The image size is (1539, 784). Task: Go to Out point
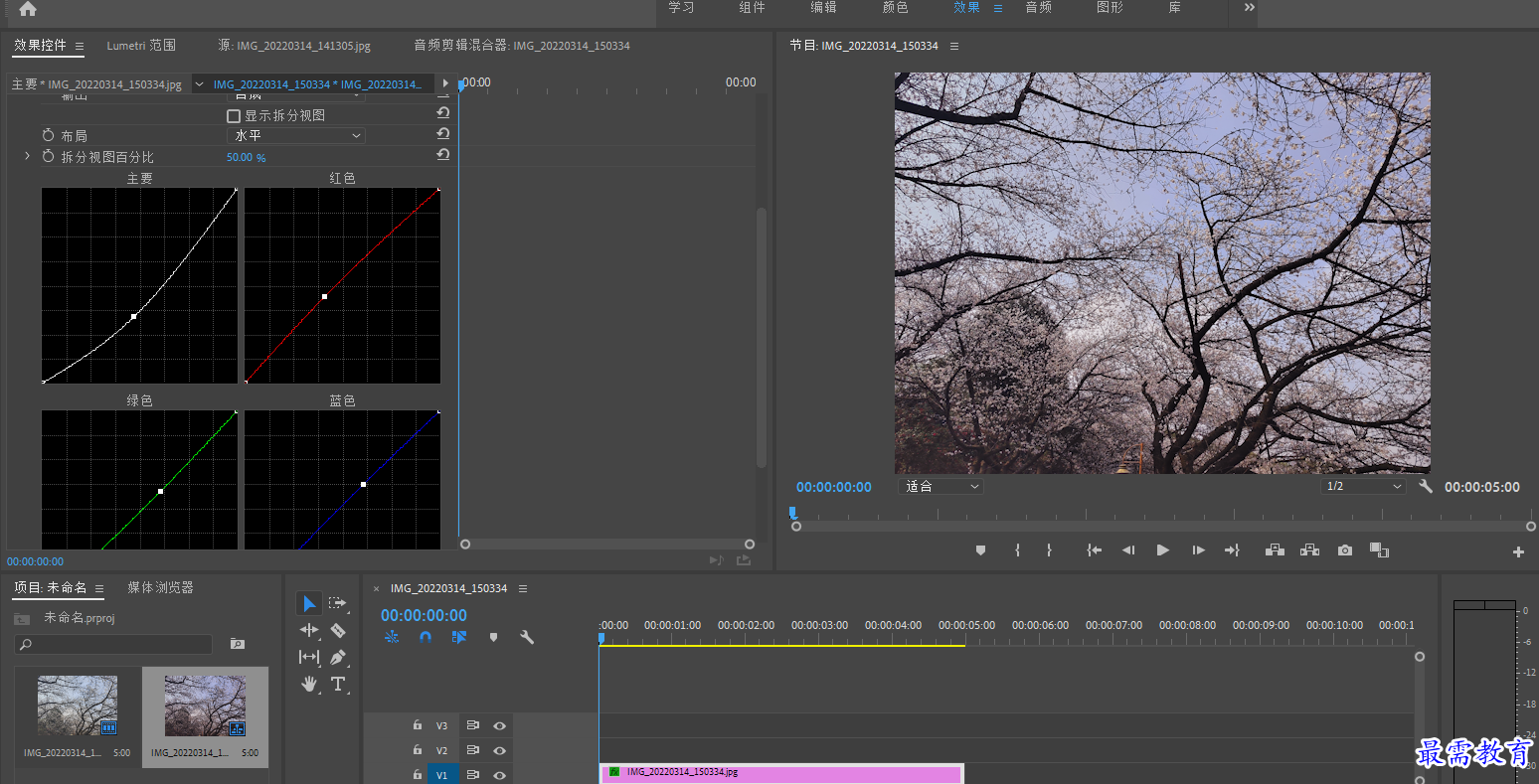[x=1232, y=550]
